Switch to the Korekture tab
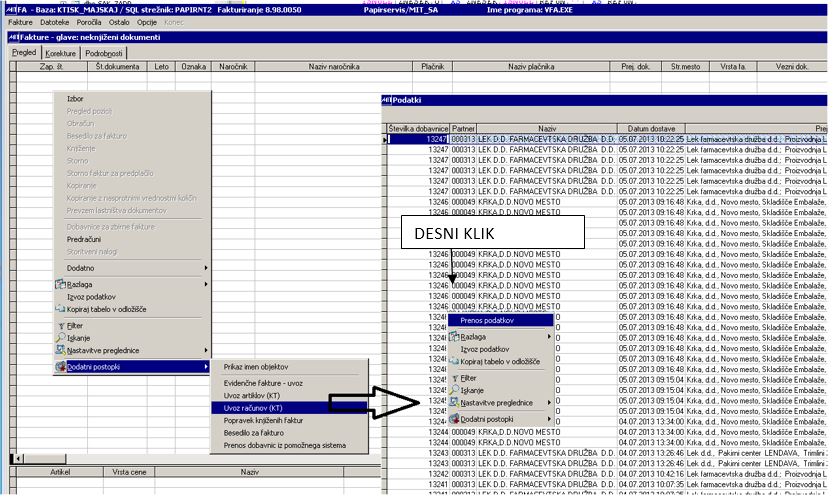Image resolution: width=836 pixels, height=502 pixels. [x=60, y=53]
